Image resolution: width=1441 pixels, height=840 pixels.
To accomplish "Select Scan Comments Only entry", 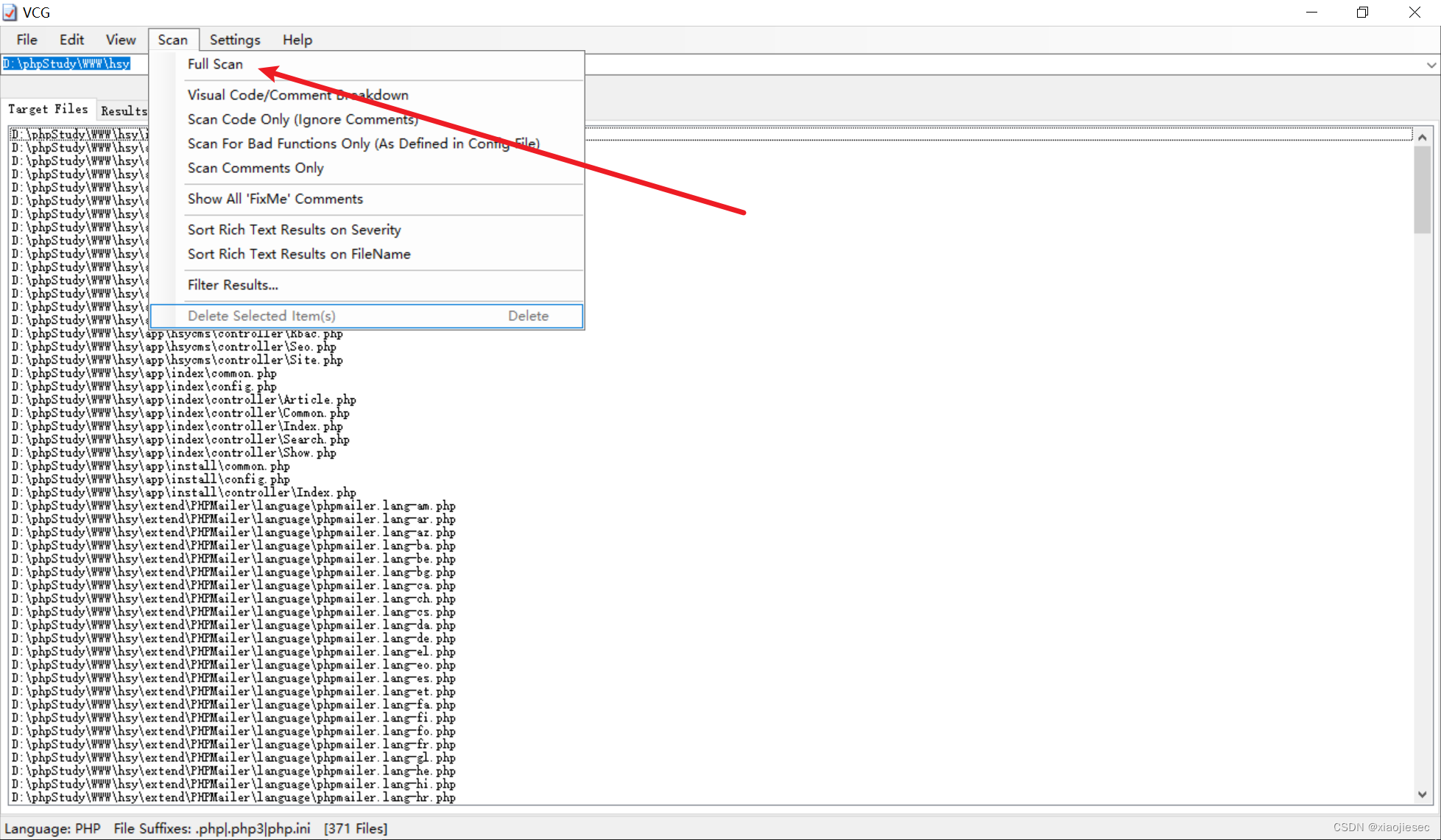I will click(256, 168).
